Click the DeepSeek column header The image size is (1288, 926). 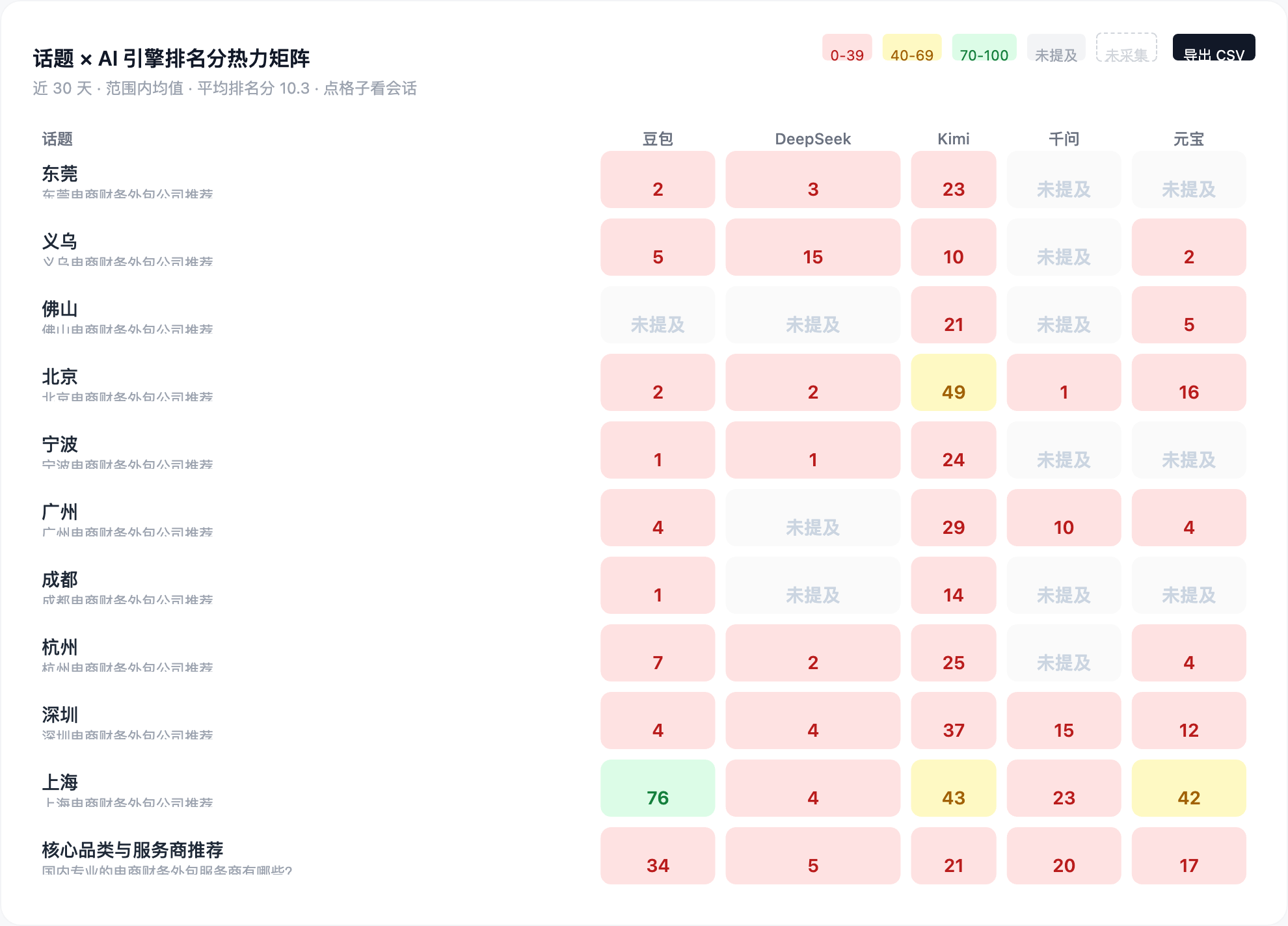812,139
